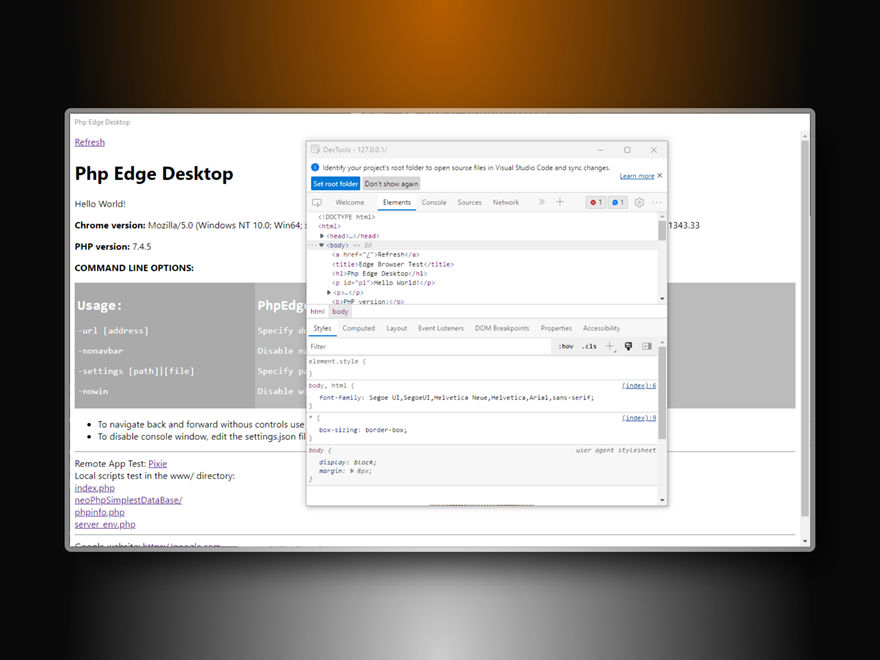
Task: Open the Computed styles tab
Action: coord(358,328)
